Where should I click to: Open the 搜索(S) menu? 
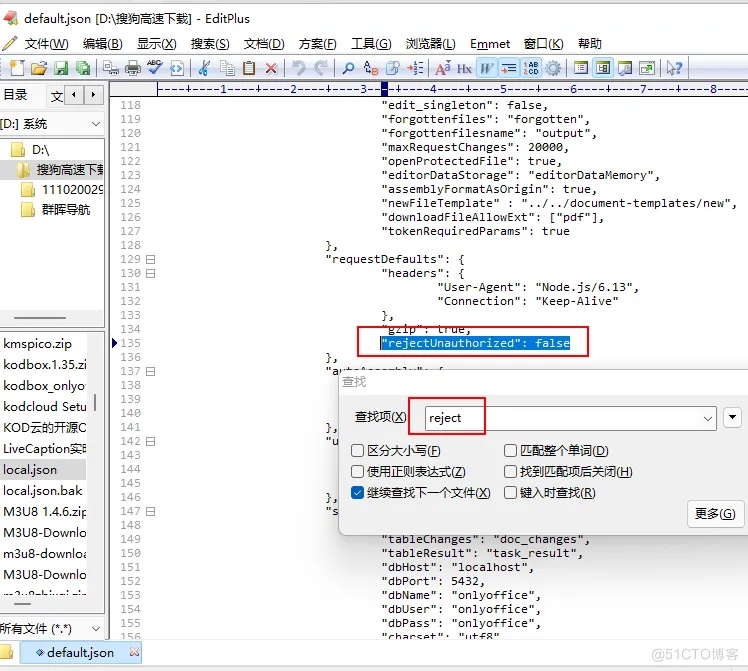(x=210, y=44)
